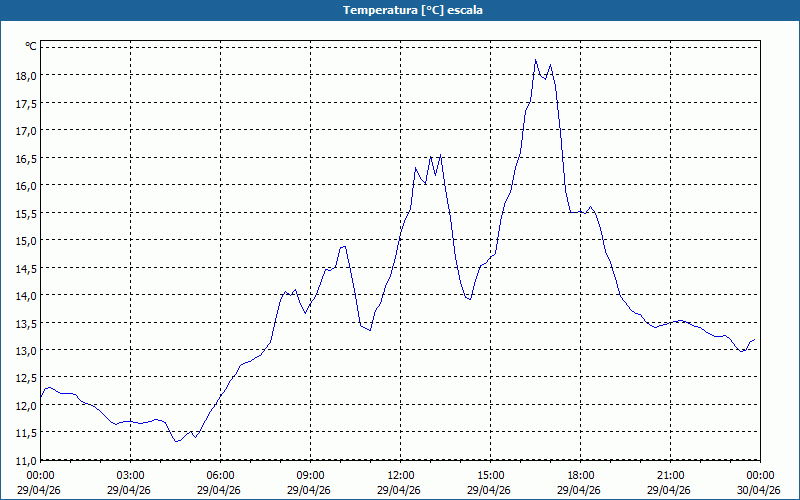Click the date label beneath 12:00
This screenshot has height=500, width=800.
tap(401, 490)
